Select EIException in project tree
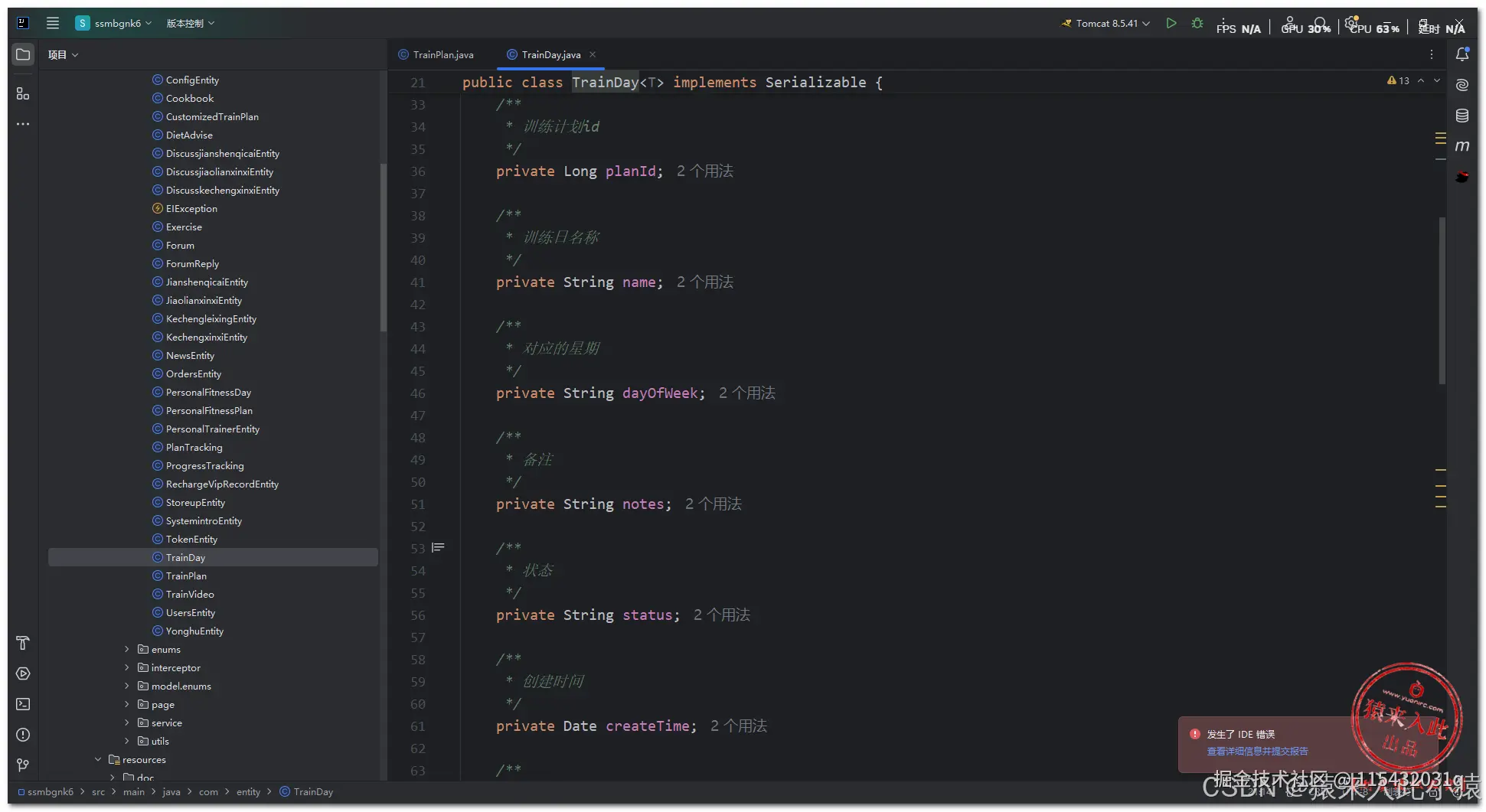 (x=191, y=208)
